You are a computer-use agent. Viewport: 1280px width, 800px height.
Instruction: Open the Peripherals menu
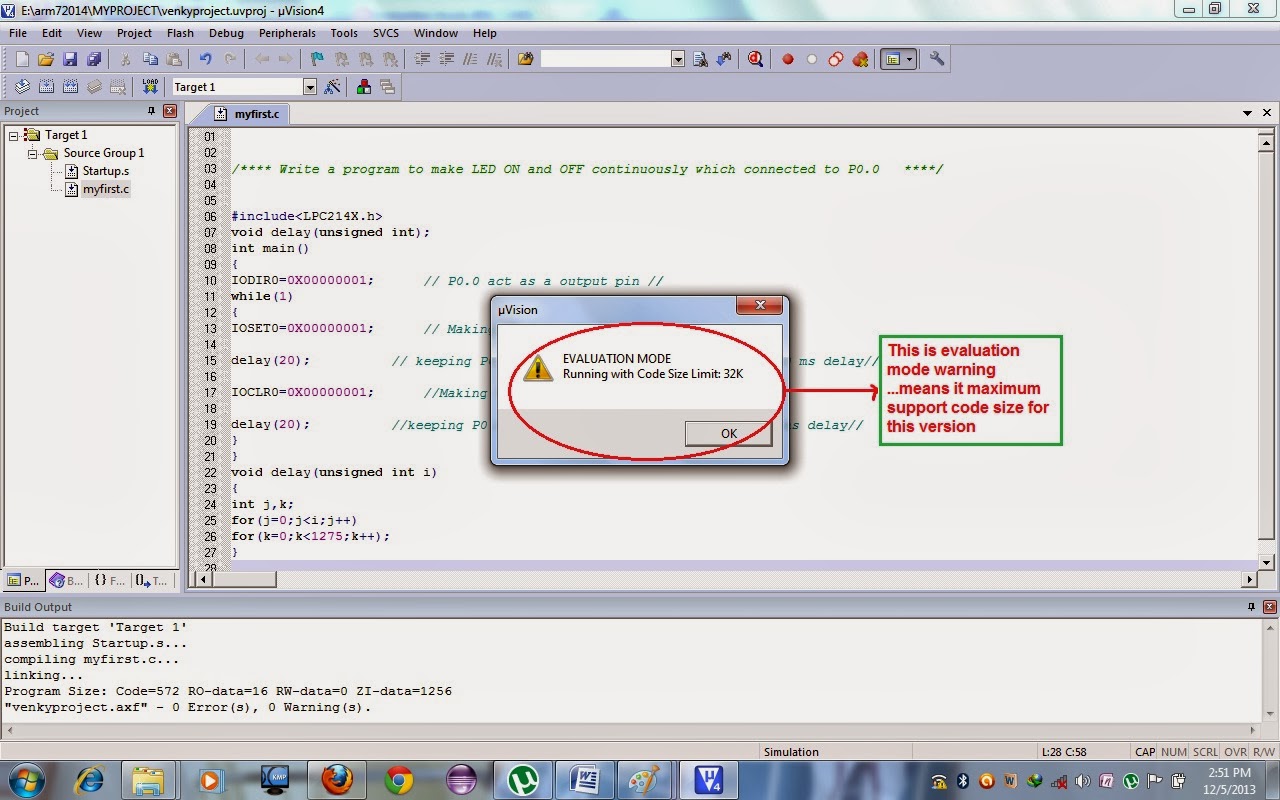coord(287,33)
